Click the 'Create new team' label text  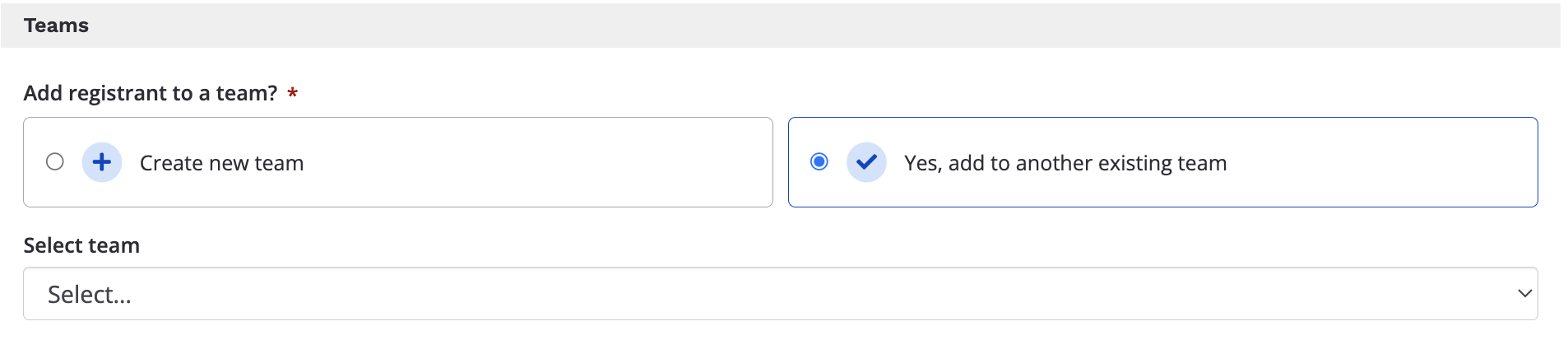tap(222, 163)
